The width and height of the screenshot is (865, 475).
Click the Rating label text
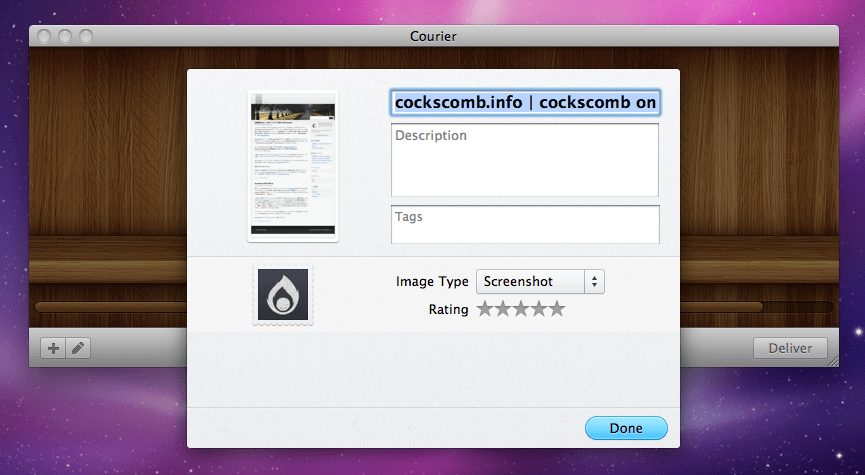[x=448, y=309]
